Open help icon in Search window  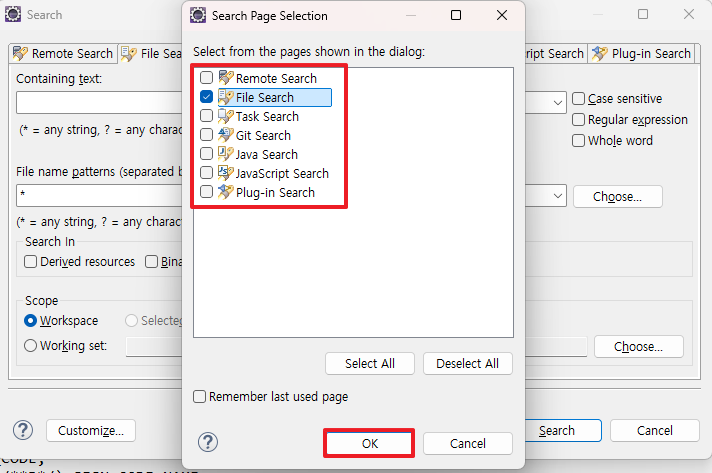tap(23, 430)
